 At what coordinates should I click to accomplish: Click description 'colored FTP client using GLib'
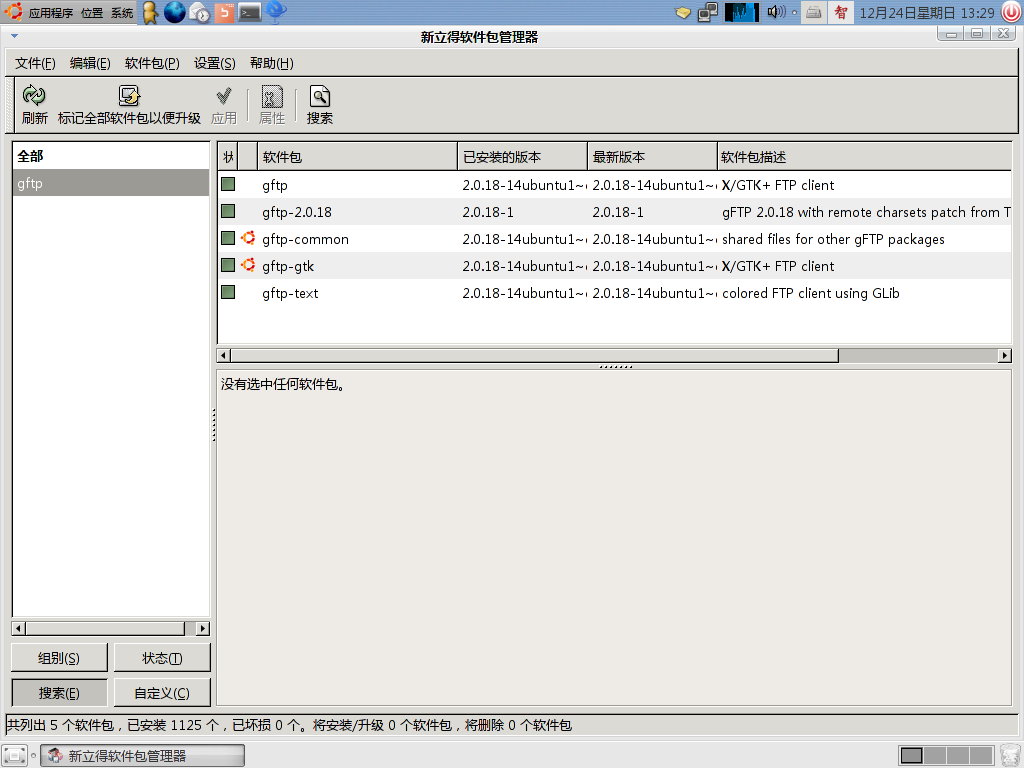point(810,293)
